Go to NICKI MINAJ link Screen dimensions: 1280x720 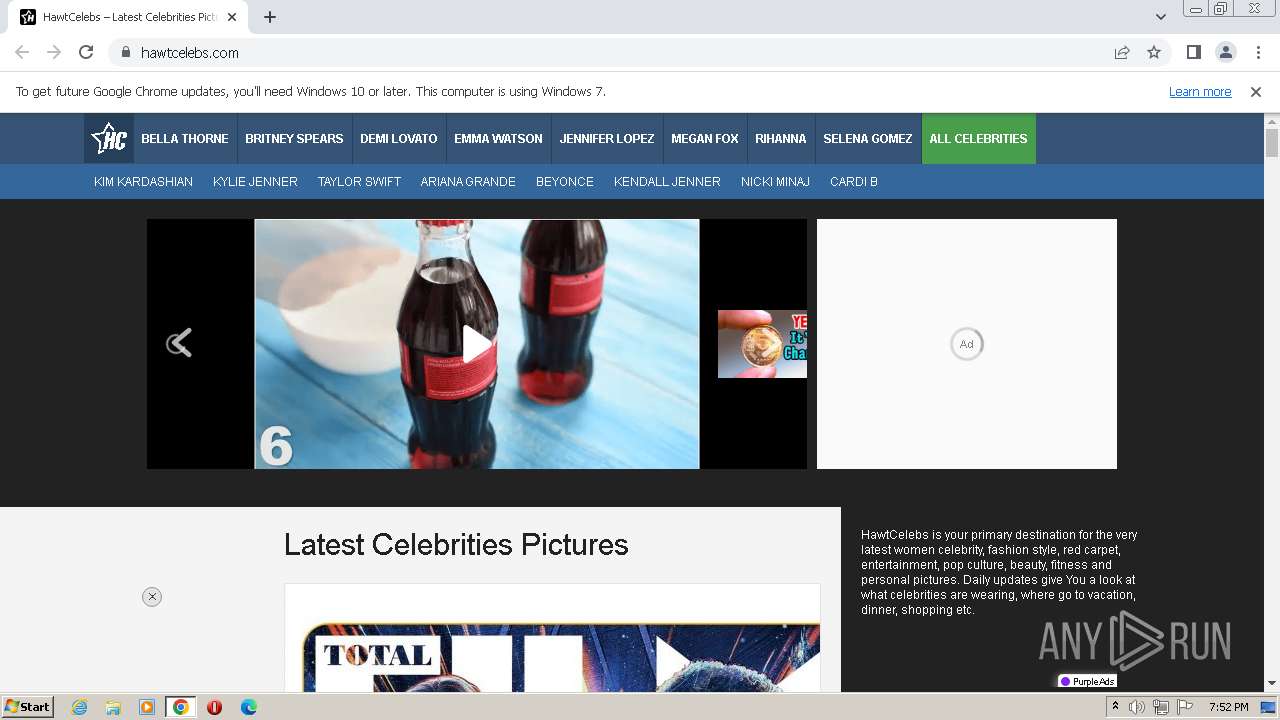click(775, 181)
